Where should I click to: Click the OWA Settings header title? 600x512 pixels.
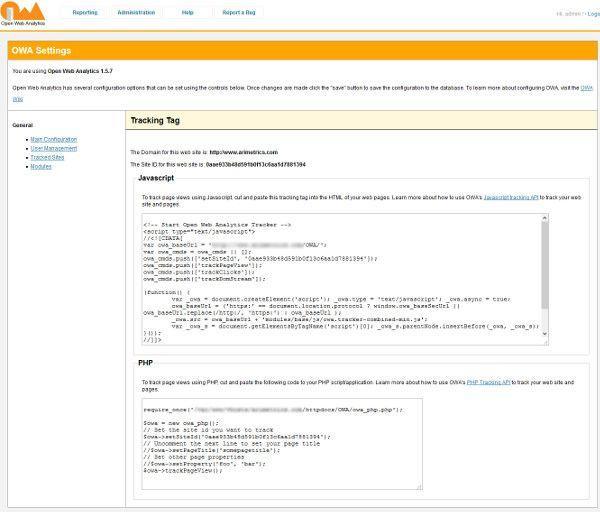41,51
